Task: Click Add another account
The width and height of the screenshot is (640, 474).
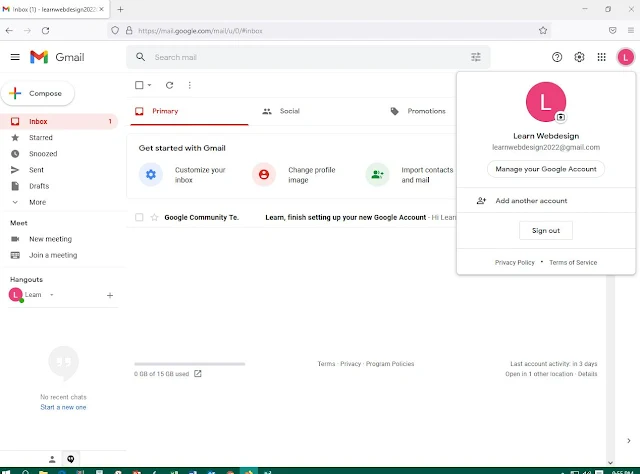Action: (x=546, y=200)
